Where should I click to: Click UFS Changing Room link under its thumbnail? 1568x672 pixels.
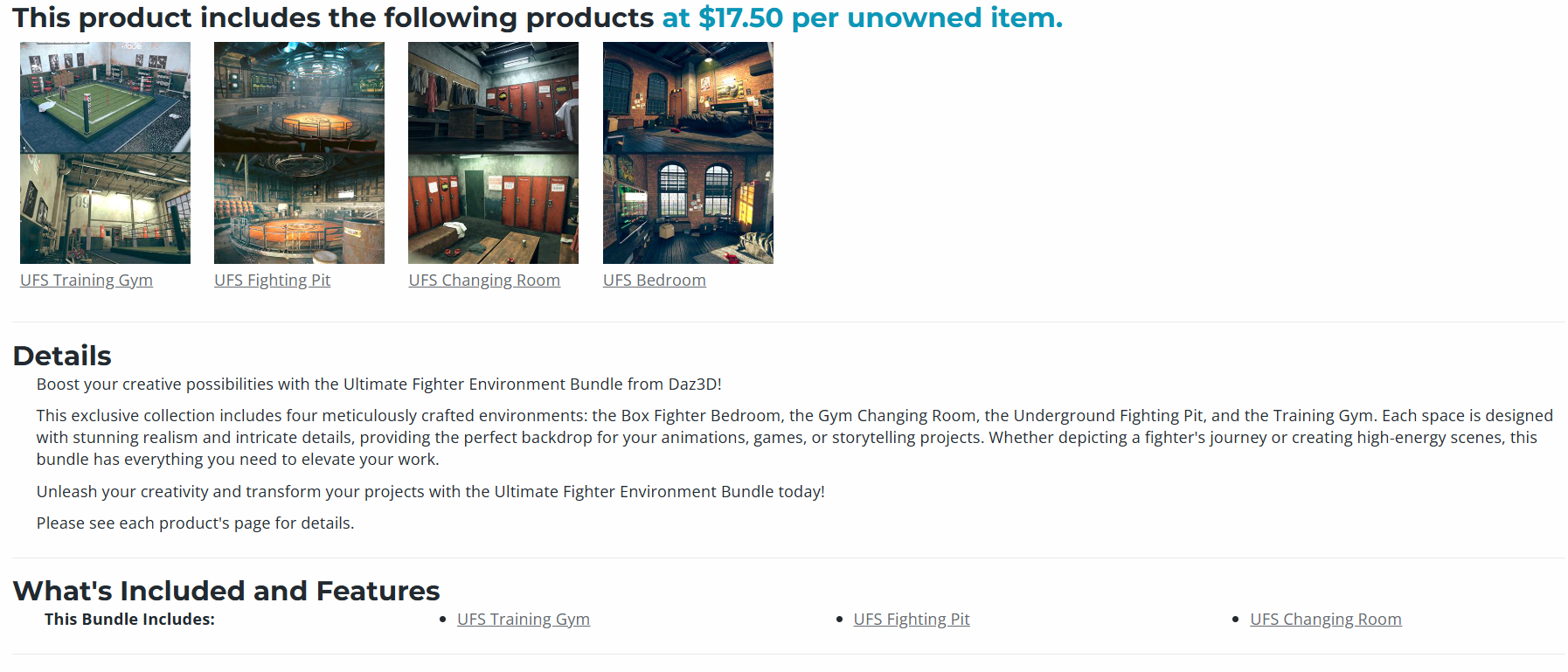point(484,281)
